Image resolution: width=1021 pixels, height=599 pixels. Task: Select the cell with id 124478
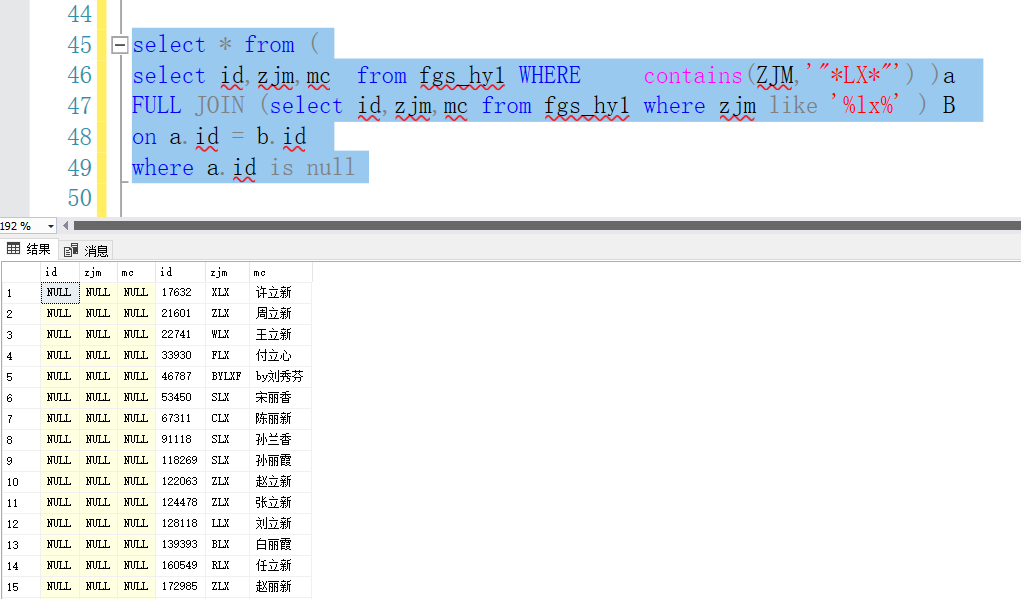180,503
